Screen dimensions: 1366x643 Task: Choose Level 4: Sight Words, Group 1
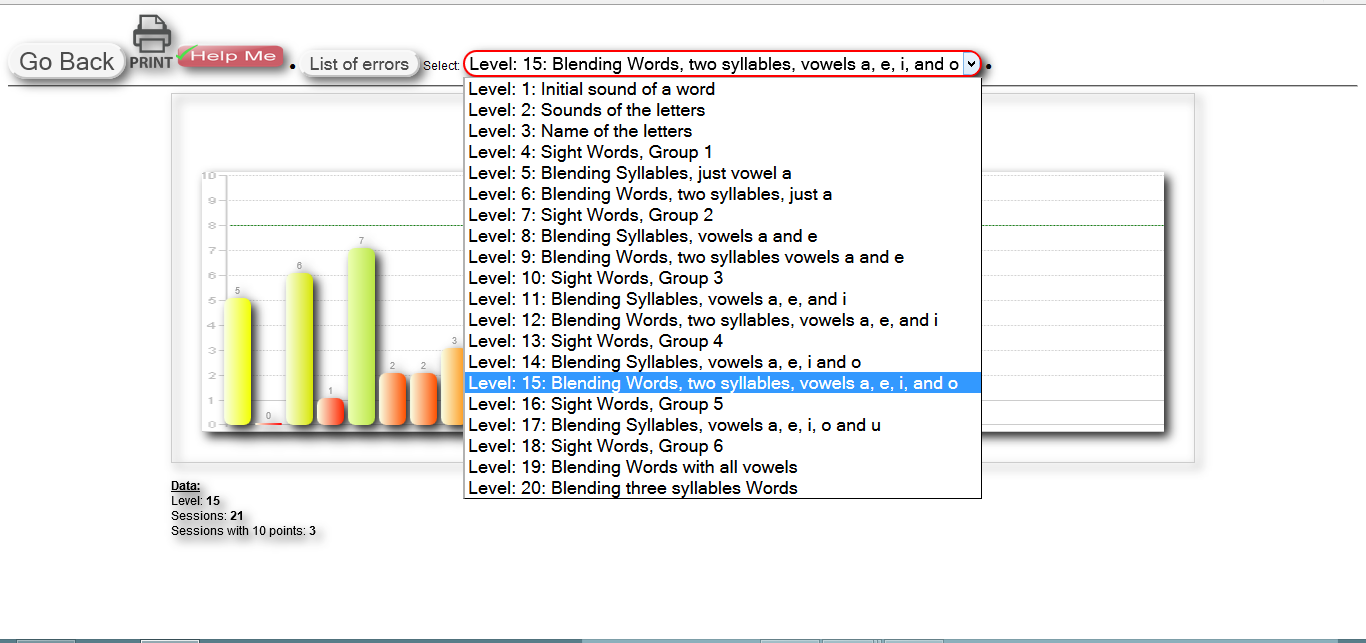point(723,152)
